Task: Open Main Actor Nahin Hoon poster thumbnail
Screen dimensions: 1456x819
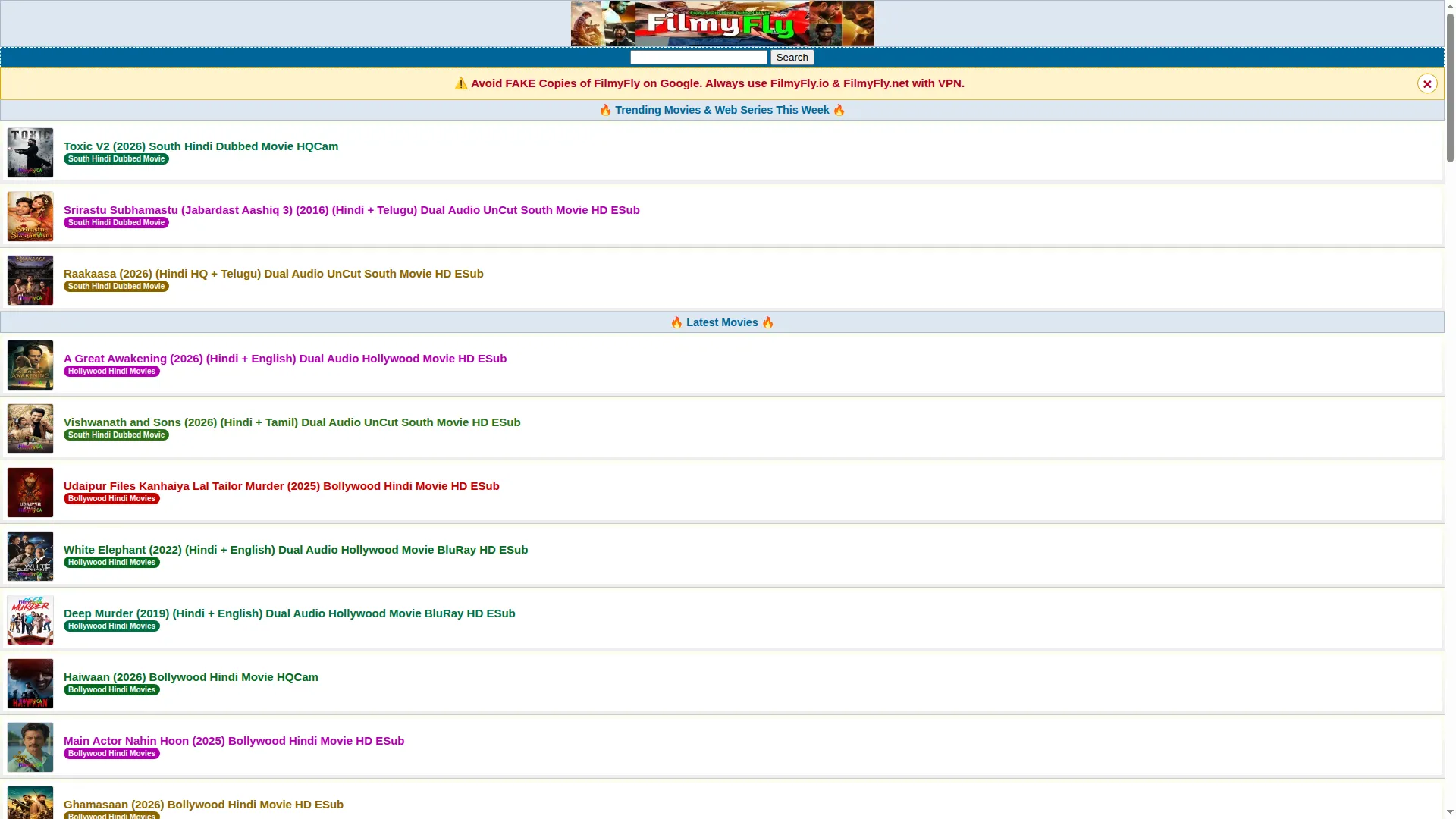Action: (30, 747)
